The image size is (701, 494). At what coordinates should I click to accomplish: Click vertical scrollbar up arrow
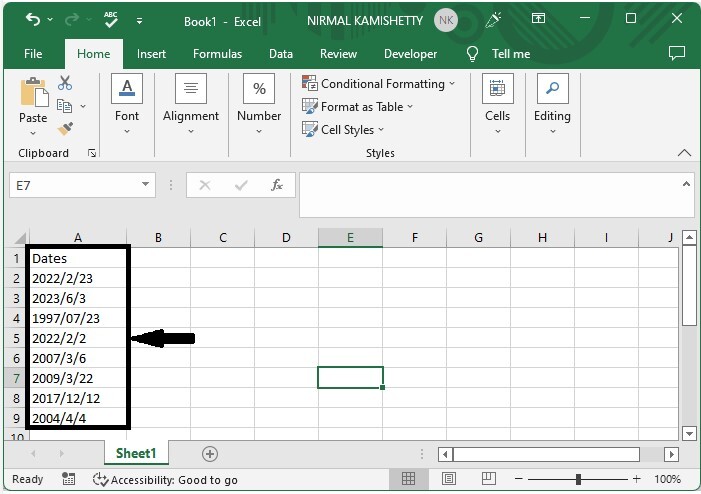tap(689, 237)
